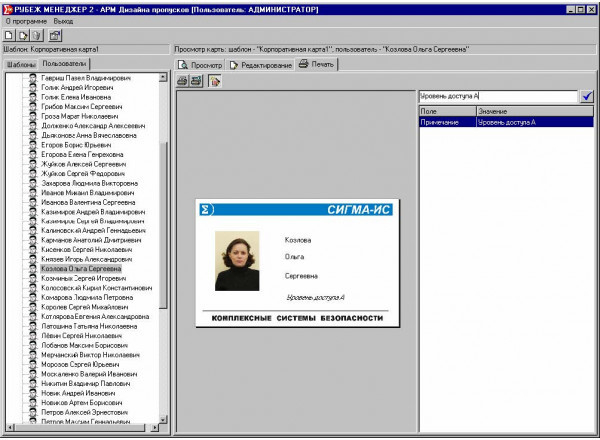Screen dimensions: 600x440
Task: Click the second printer icon in Print tab
Action: tap(196, 81)
